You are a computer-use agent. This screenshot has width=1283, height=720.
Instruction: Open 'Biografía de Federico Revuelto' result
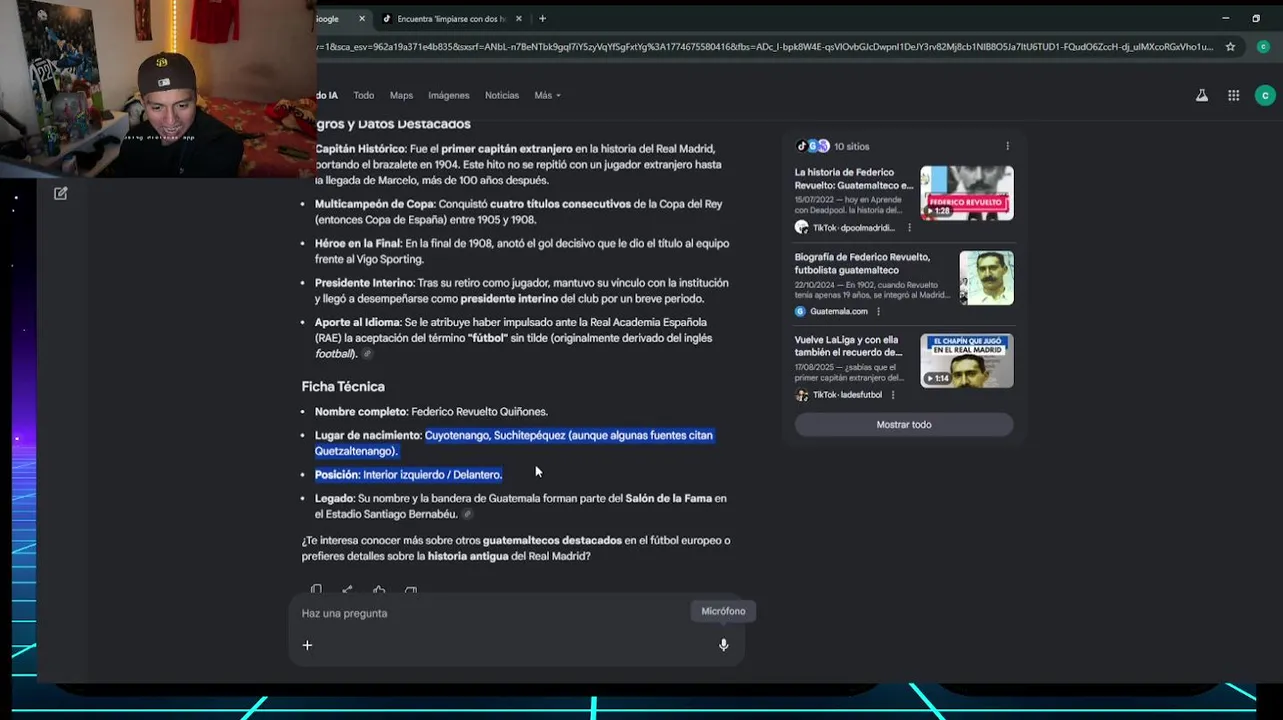[x=862, y=263]
